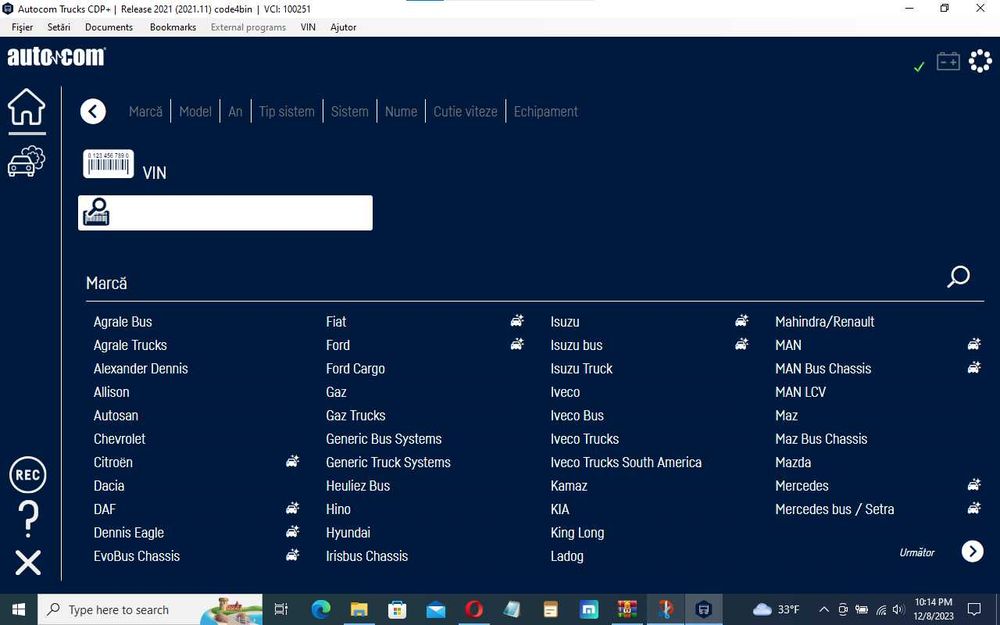Start recording with the REC icon
Screen dimensions: 1000x625
(x=28, y=475)
